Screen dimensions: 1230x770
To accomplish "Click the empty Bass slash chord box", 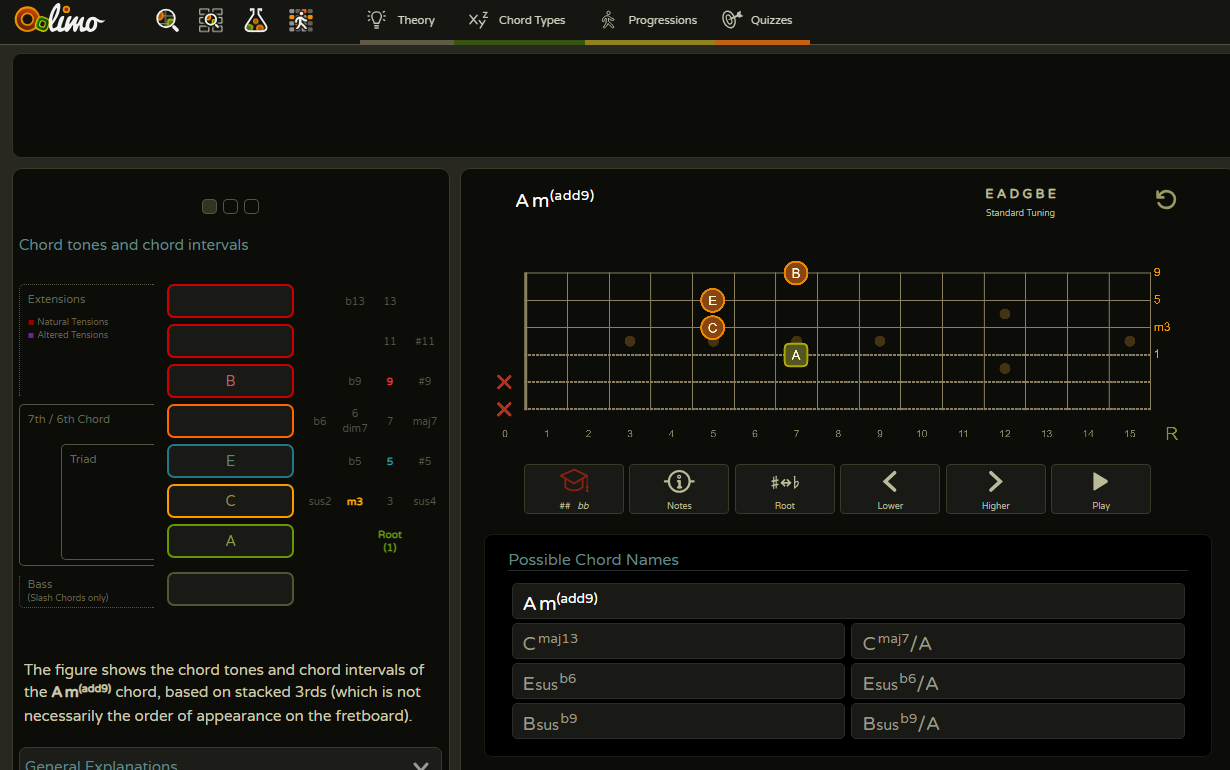I will pyautogui.click(x=230, y=589).
